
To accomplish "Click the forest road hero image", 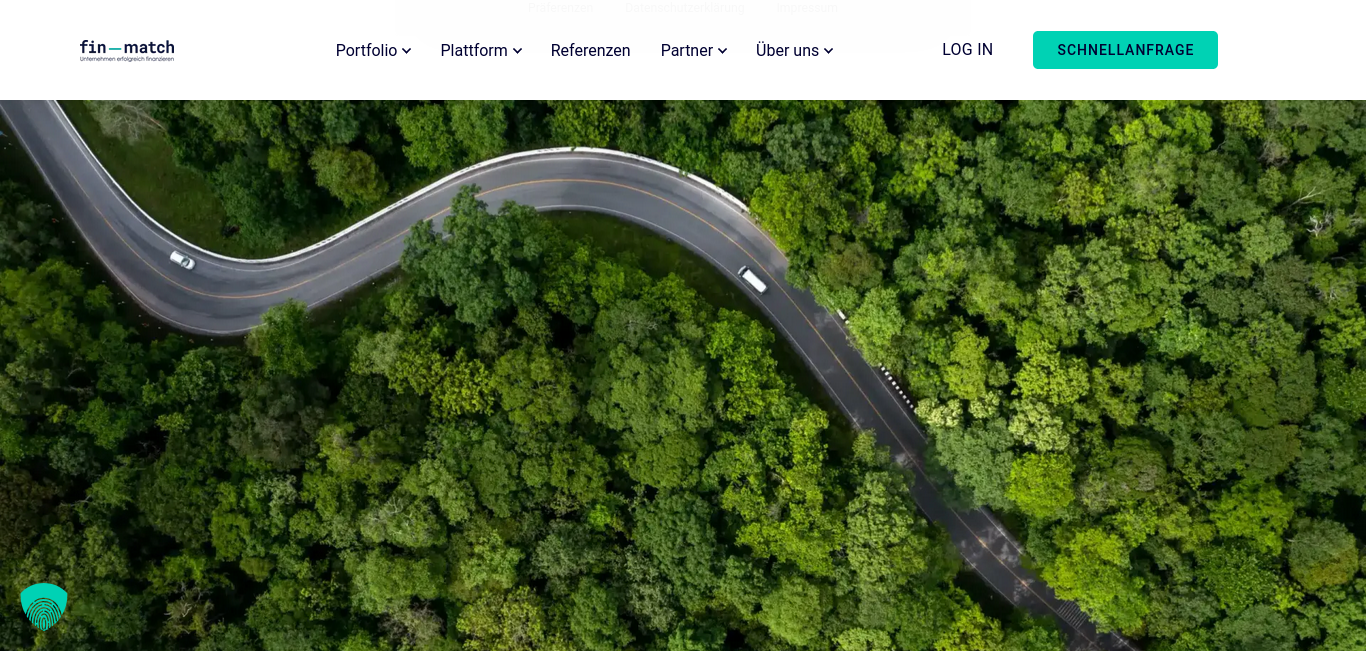I will pyautogui.click(x=683, y=375).
